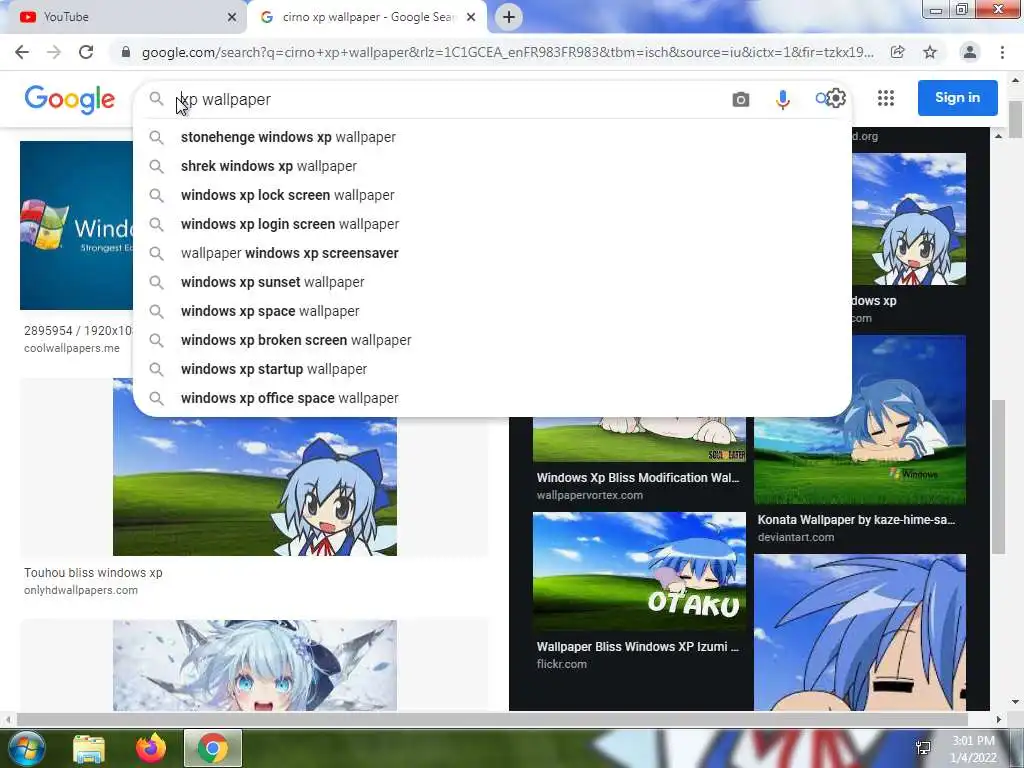
Task: Visit wallpapervortex.com source link
Action: click(590, 495)
